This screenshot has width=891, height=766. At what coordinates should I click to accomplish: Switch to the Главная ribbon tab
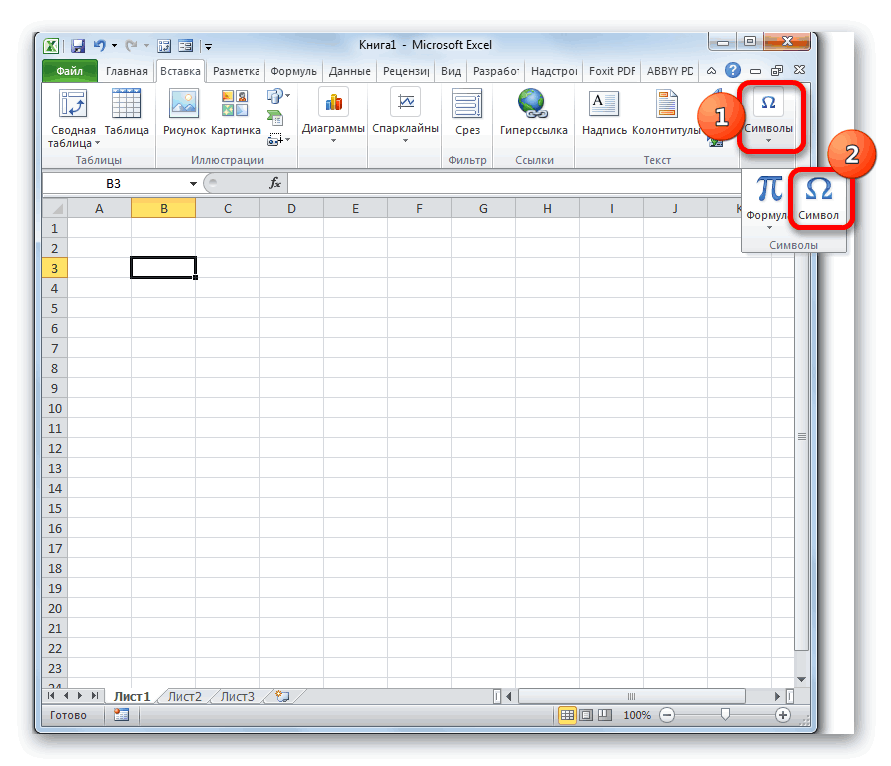127,71
